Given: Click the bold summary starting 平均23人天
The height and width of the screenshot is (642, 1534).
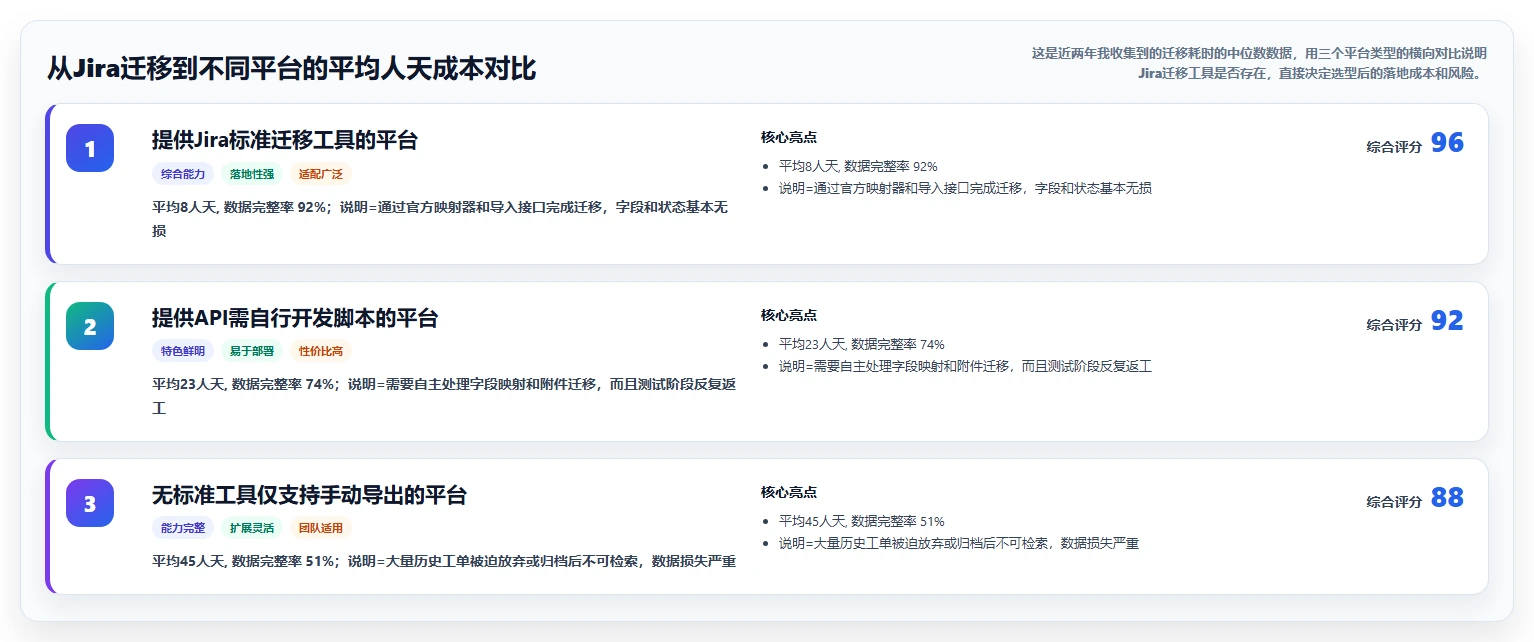Looking at the screenshot, I should point(445,396).
